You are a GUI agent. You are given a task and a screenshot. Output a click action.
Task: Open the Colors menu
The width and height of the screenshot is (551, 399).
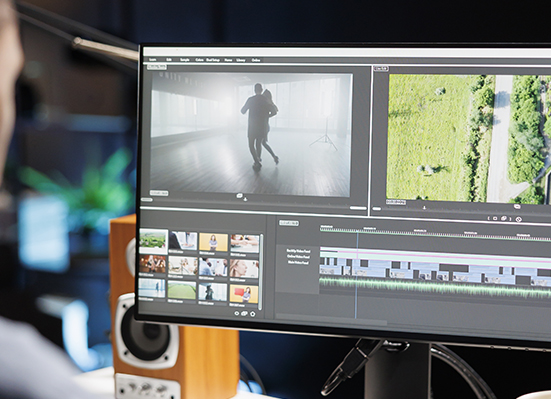(x=199, y=60)
